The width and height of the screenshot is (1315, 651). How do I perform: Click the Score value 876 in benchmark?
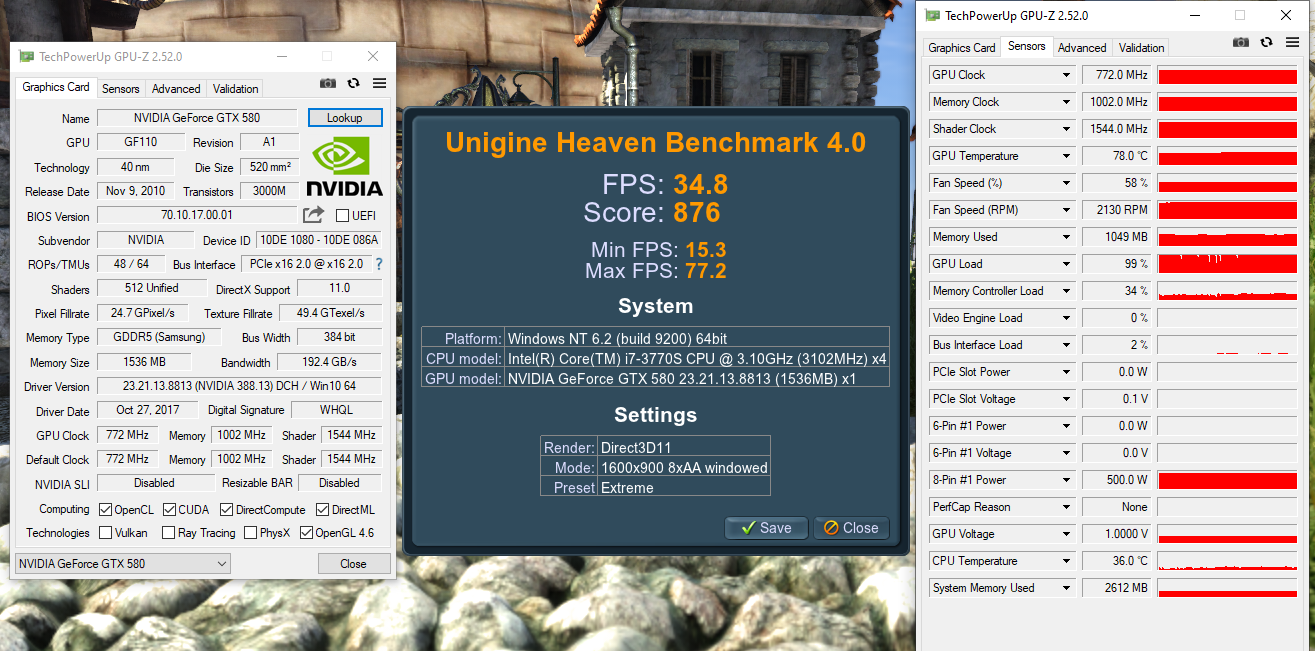(x=697, y=212)
